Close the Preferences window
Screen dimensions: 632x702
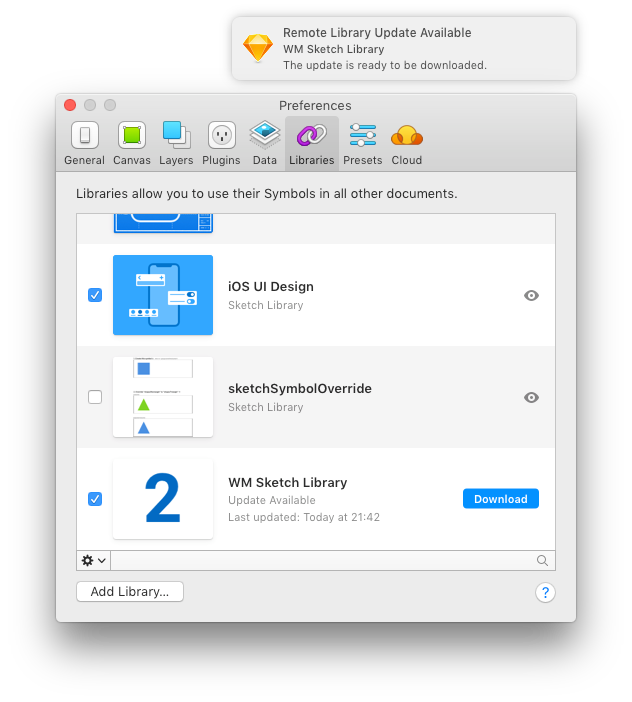point(70,105)
